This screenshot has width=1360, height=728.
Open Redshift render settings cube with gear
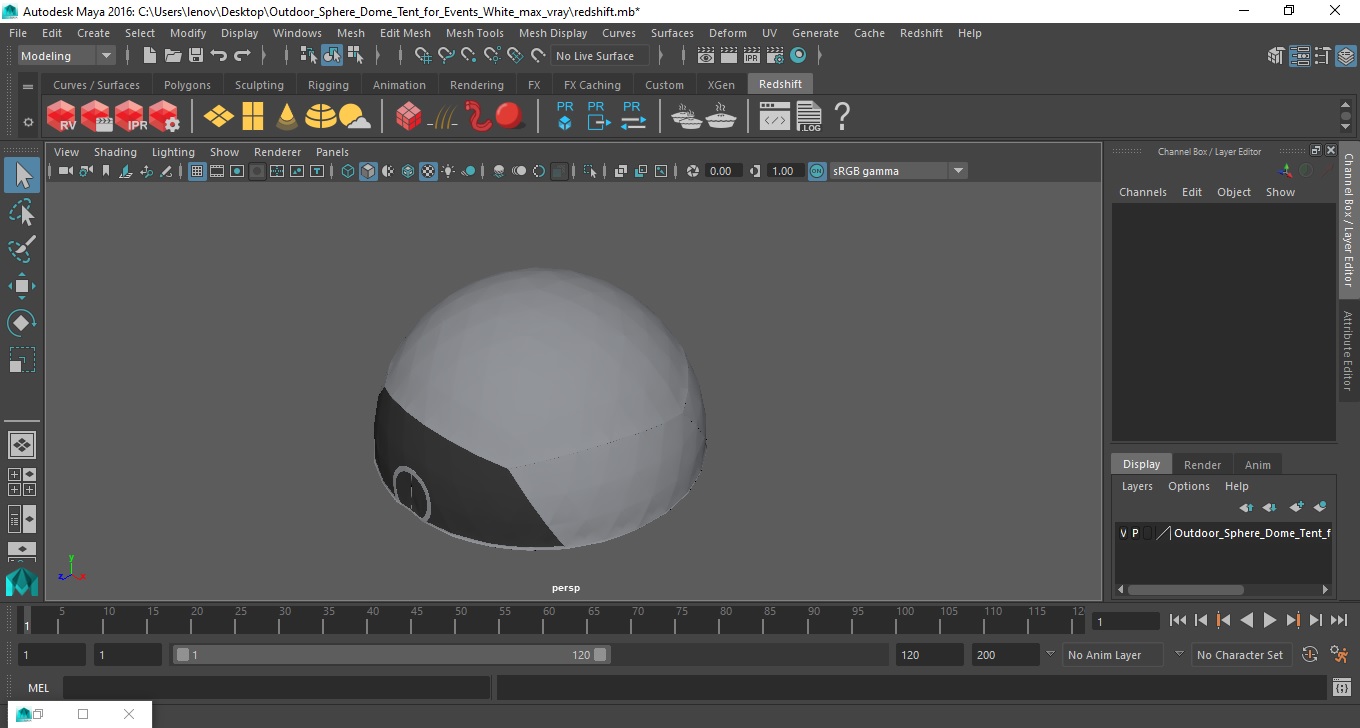click(x=165, y=117)
